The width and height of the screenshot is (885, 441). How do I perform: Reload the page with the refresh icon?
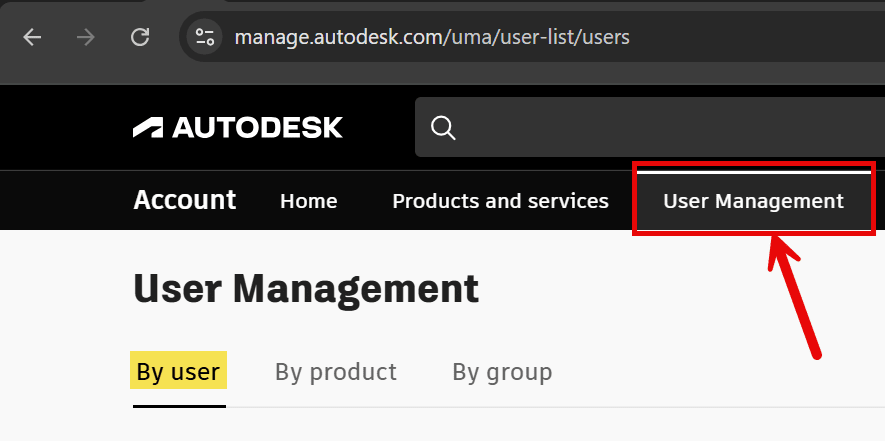click(x=140, y=37)
